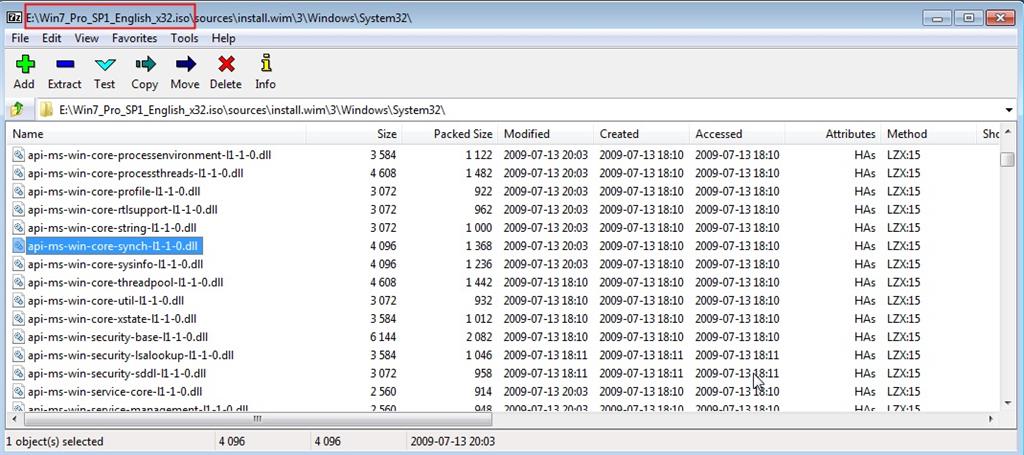Open the View menu
This screenshot has height=455, width=1024.
coord(86,39)
